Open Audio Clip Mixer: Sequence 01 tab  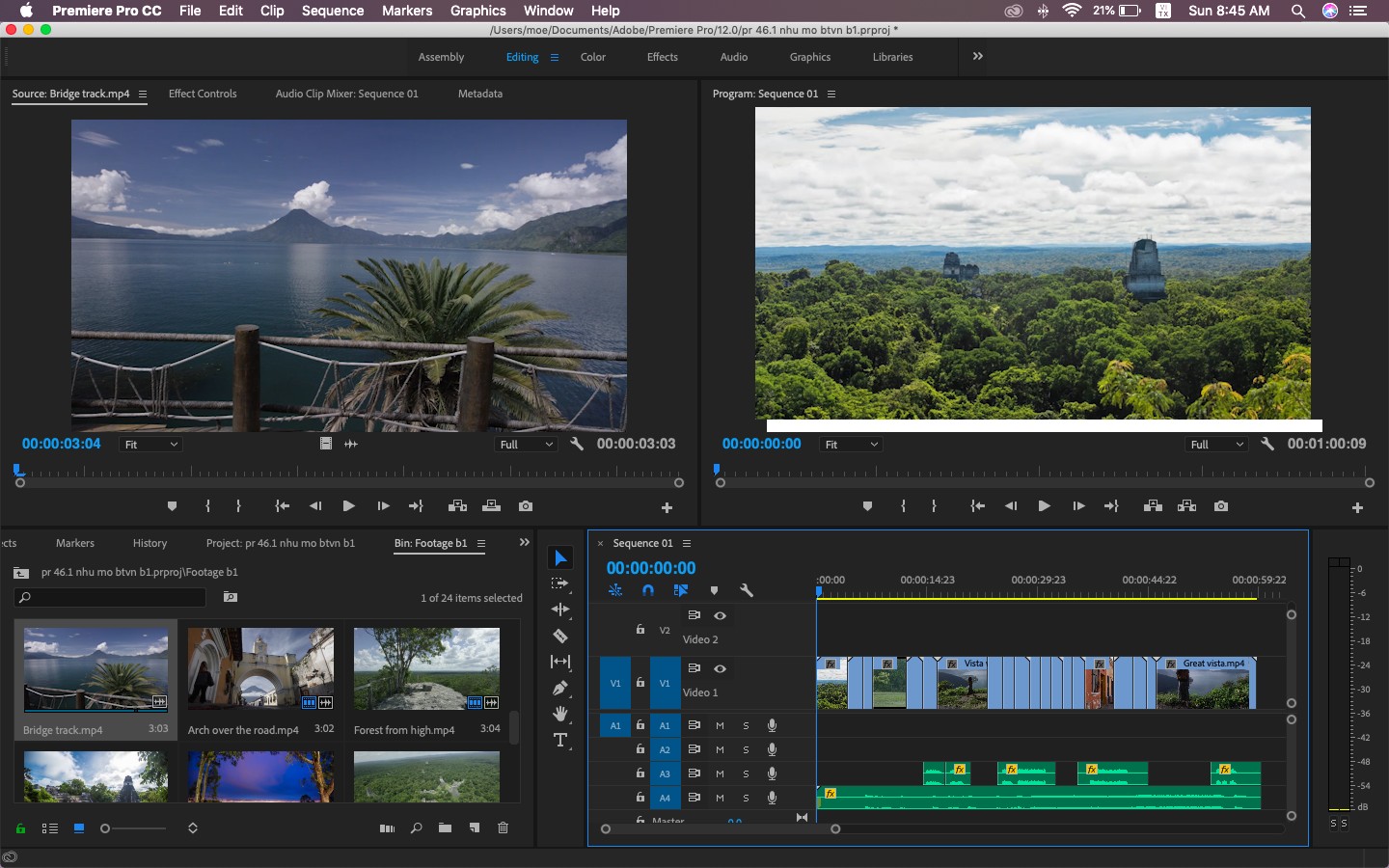347,94
